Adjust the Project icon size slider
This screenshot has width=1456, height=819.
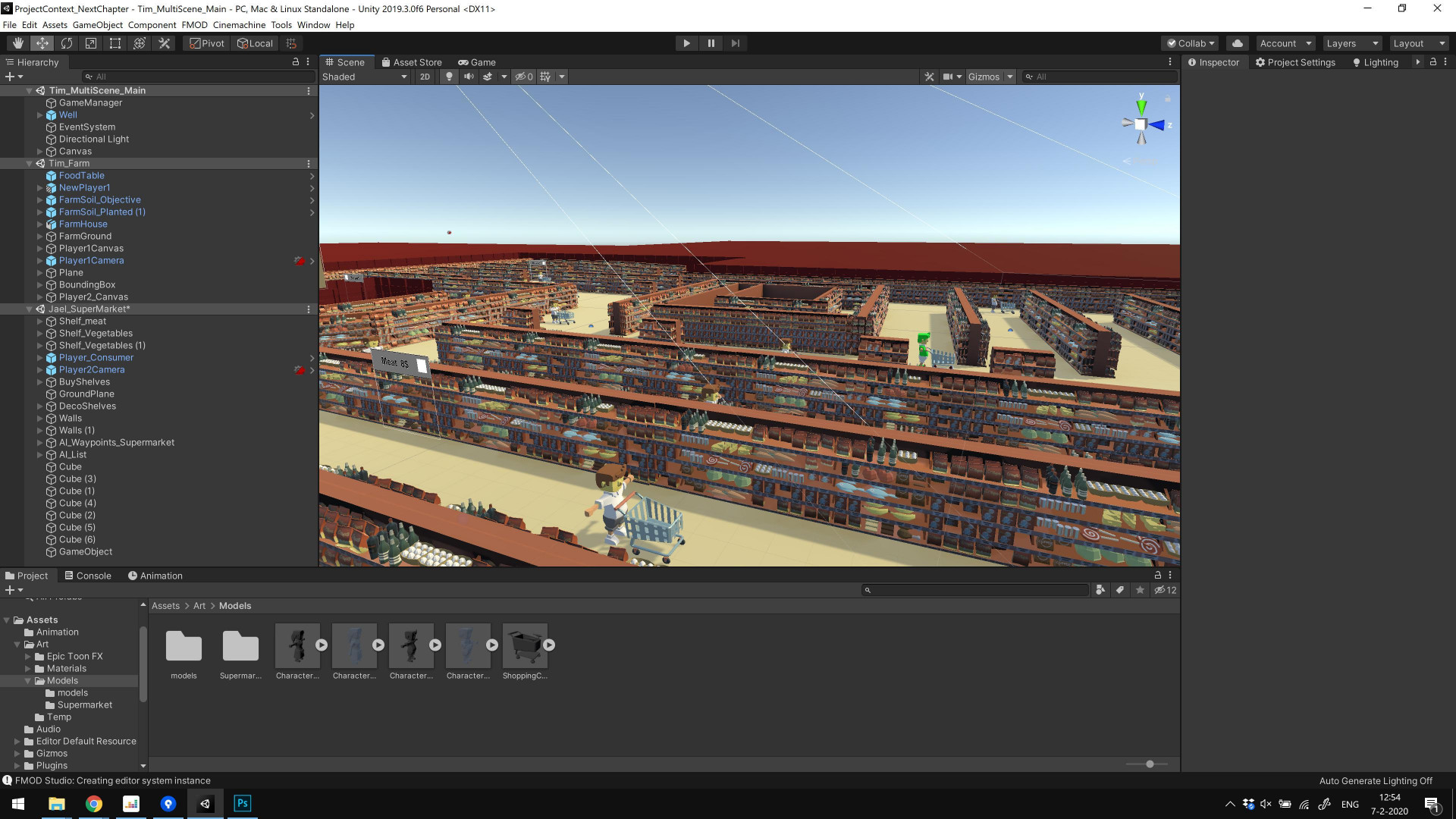pos(1150,764)
